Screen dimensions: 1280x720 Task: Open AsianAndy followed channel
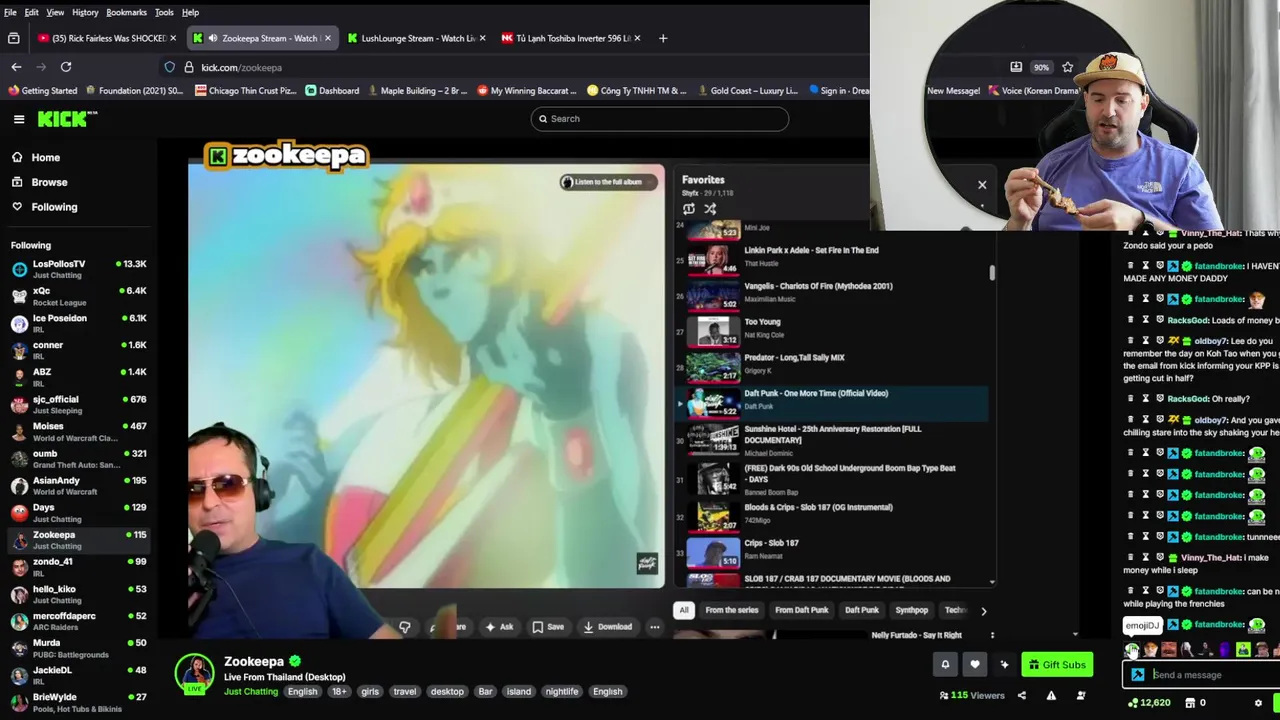tap(78, 485)
